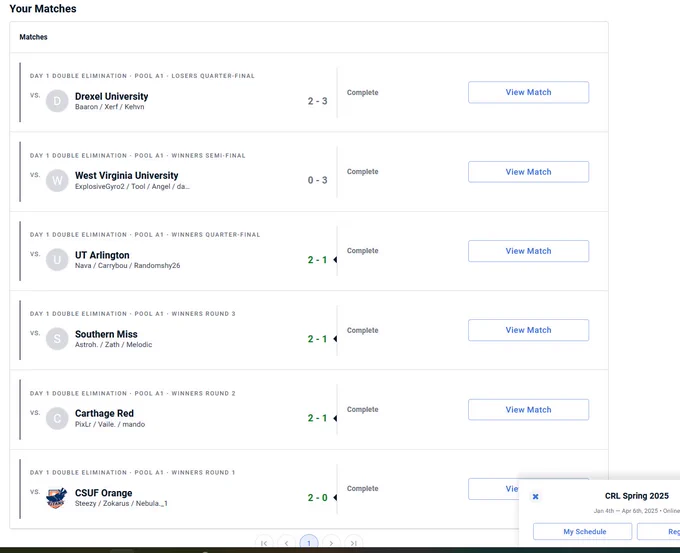Go to first page of matches
680x553 pixels.
264,543
